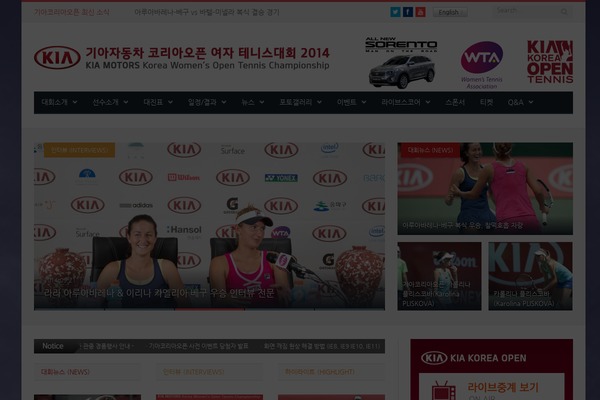Open the 기아코리아오픈 카롤리나 플리스코바 thumbnail
The image size is (600, 400).
click(x=439, y=276)
